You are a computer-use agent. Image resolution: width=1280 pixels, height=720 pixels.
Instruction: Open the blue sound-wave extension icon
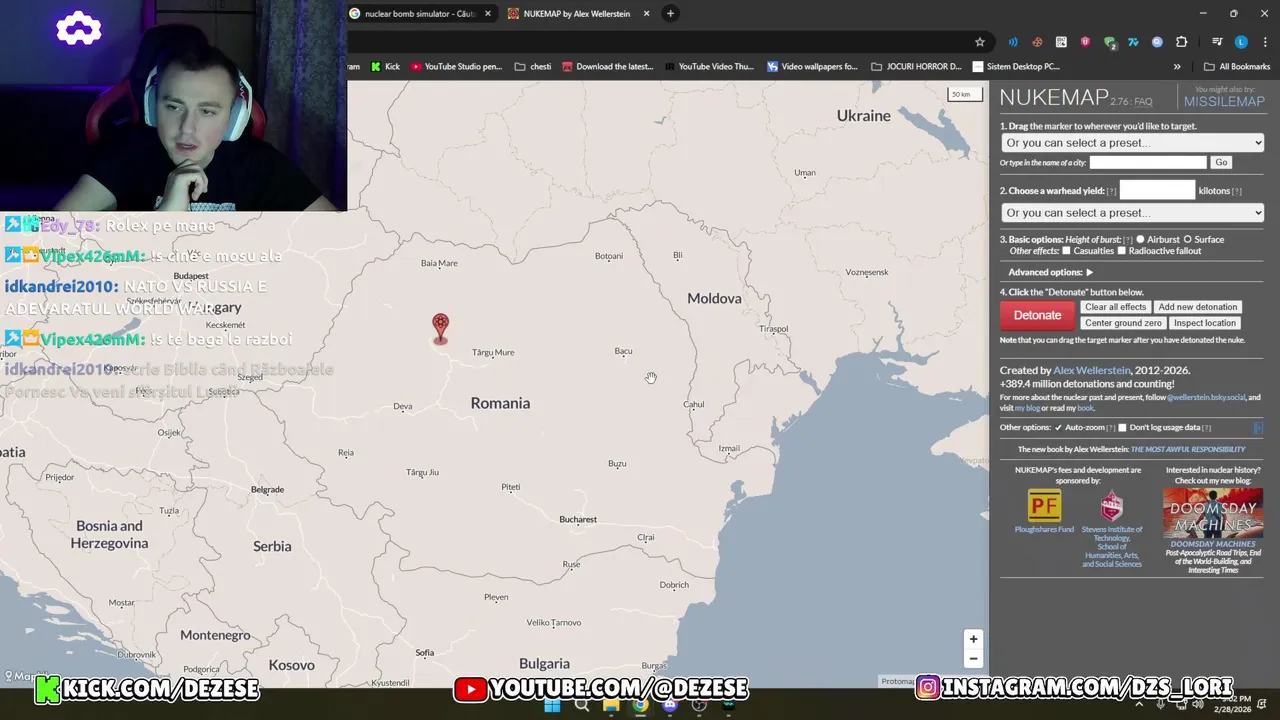1013,42
